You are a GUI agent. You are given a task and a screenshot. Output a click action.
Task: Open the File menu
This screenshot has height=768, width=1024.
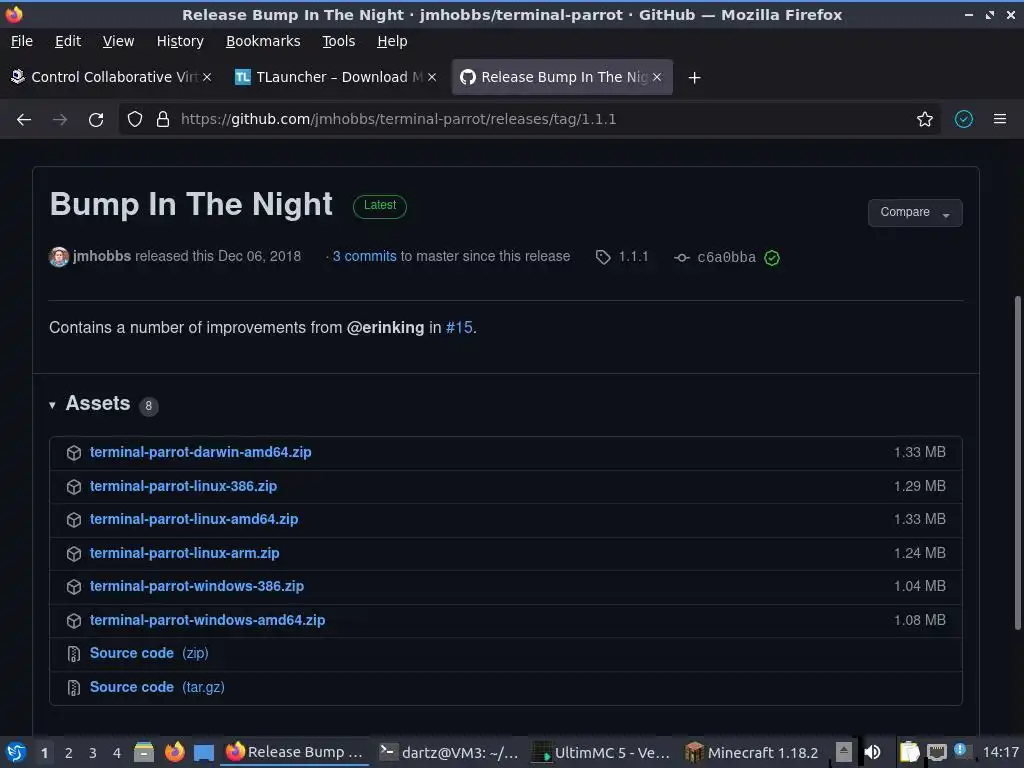(x=22, y=41)
